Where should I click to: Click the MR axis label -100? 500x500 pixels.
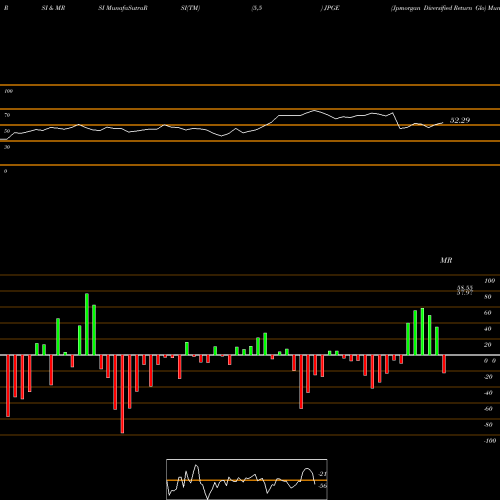pos(490,441)
